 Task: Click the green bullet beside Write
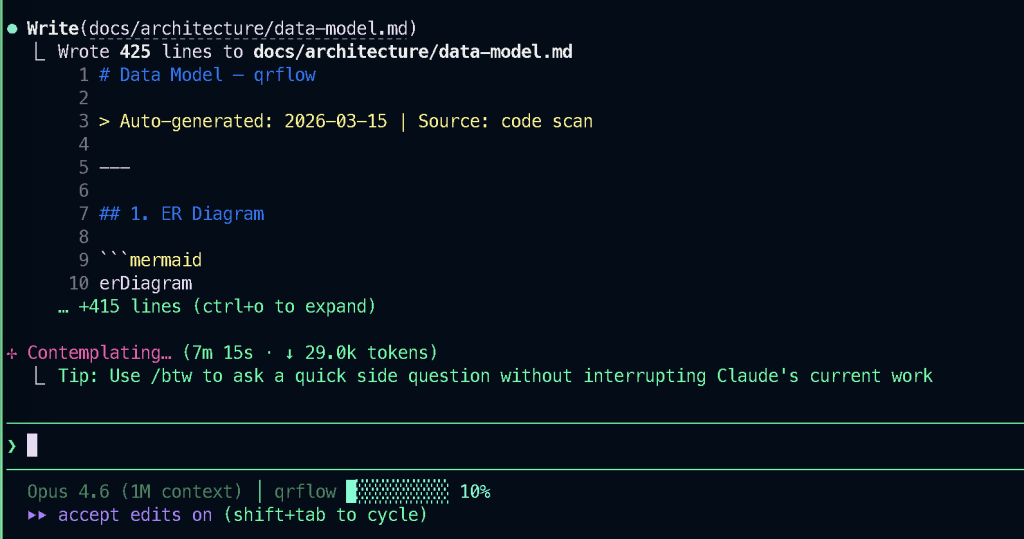click(x=12, y=28)
